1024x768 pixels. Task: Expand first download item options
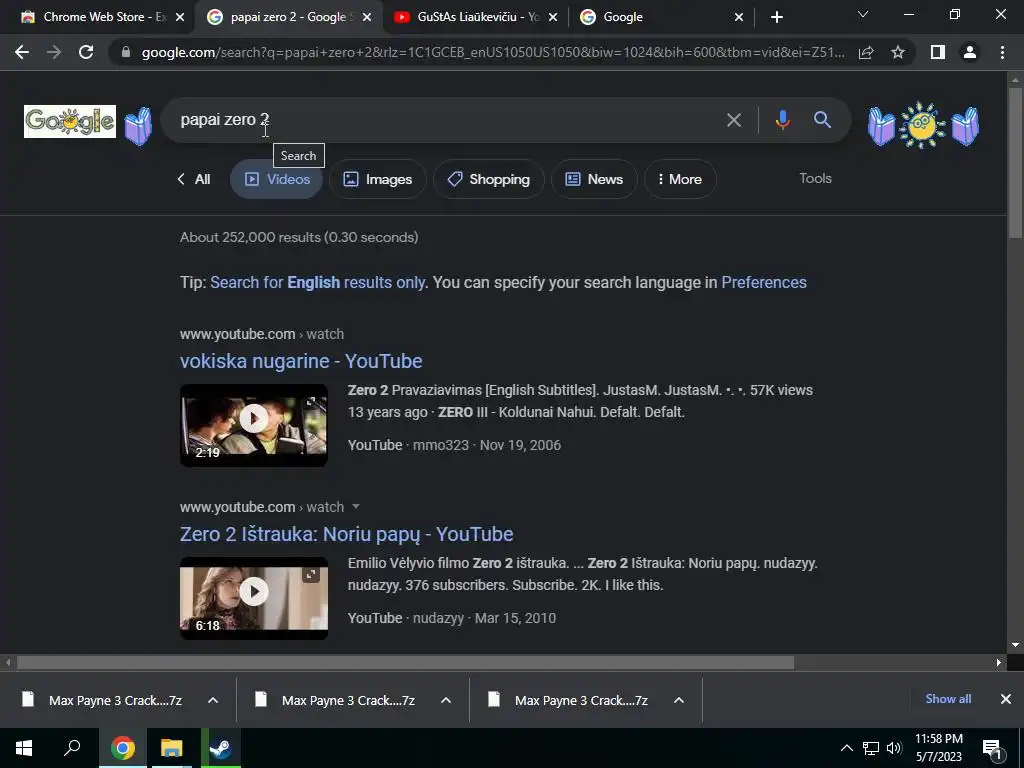213,700
